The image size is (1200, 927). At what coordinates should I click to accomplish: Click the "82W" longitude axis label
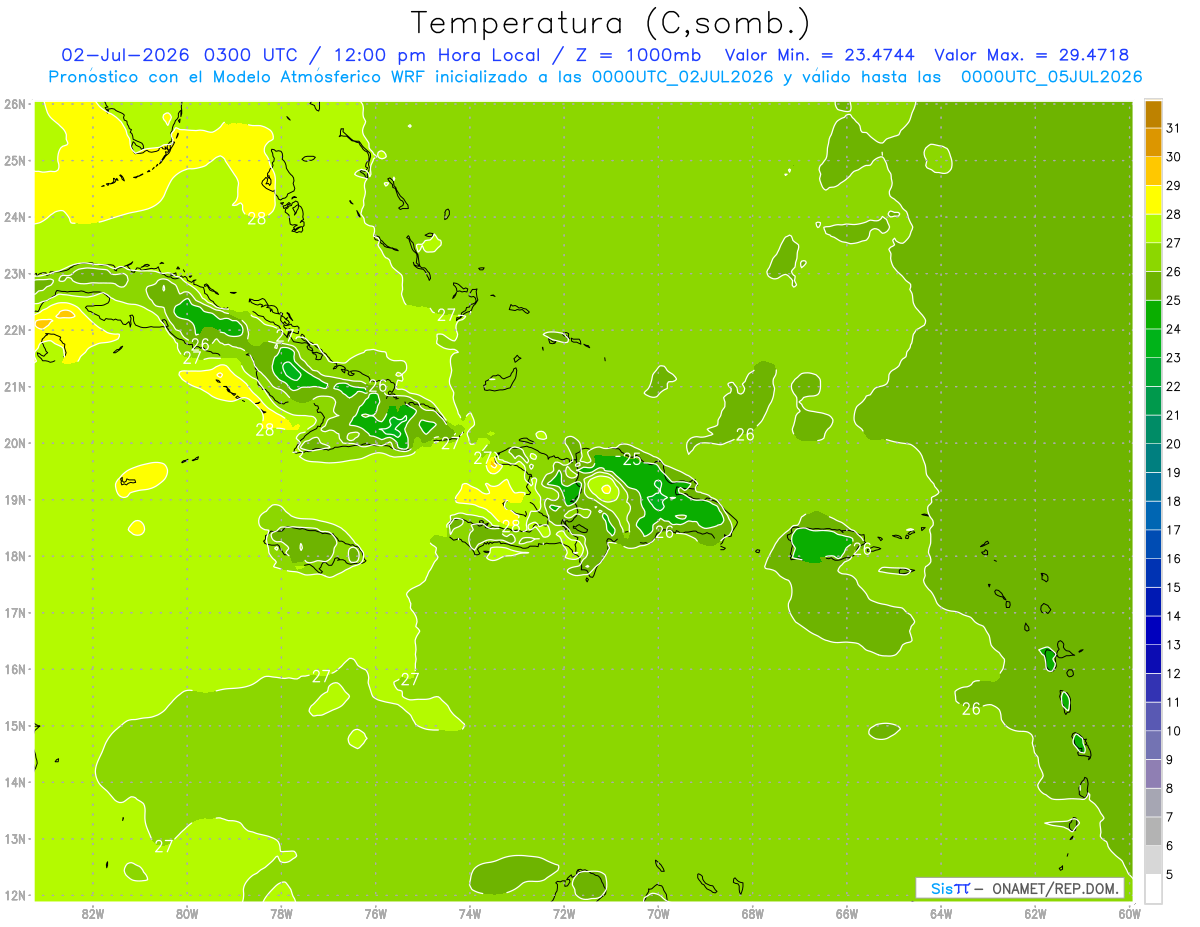[x=92, y=913]
